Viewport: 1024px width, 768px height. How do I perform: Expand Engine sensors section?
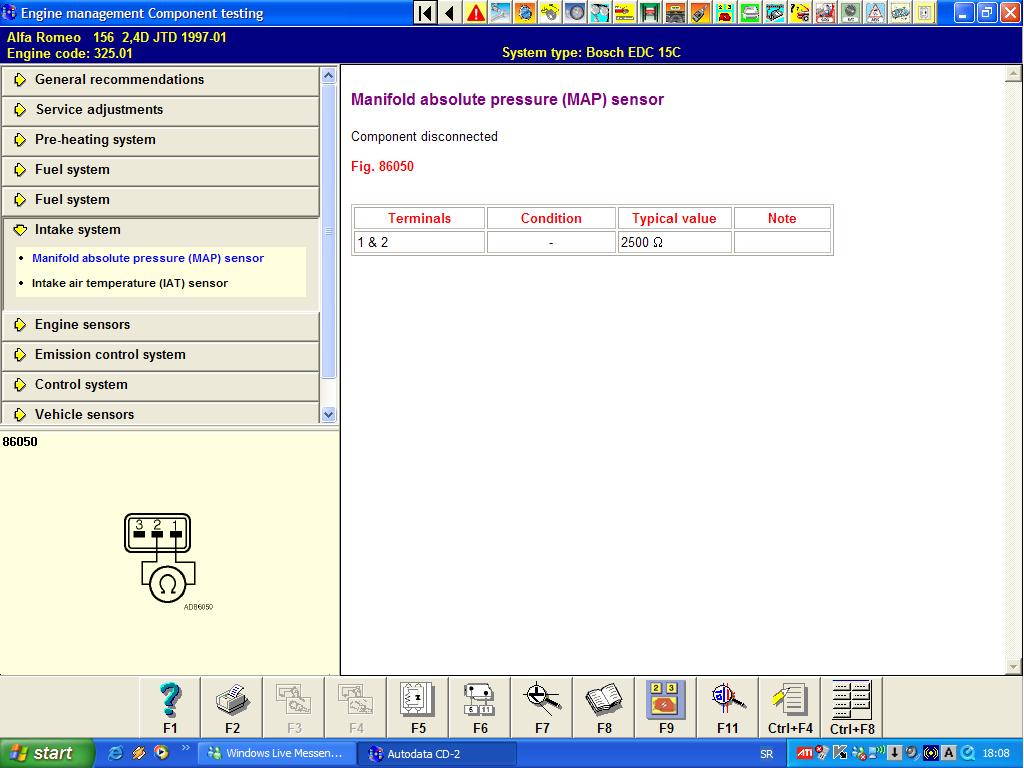[x=160, y=325]
